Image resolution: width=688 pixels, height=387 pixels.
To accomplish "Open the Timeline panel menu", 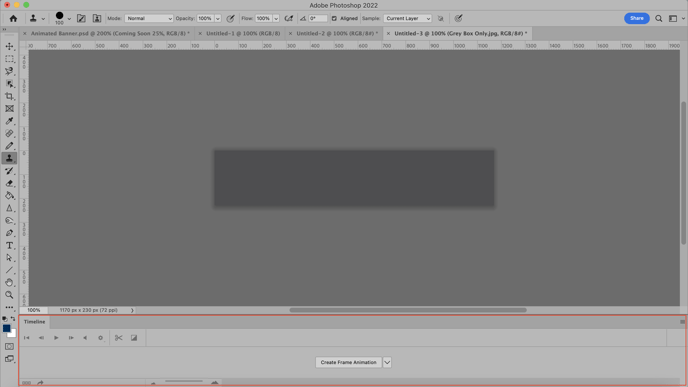I will coord(682,322).
